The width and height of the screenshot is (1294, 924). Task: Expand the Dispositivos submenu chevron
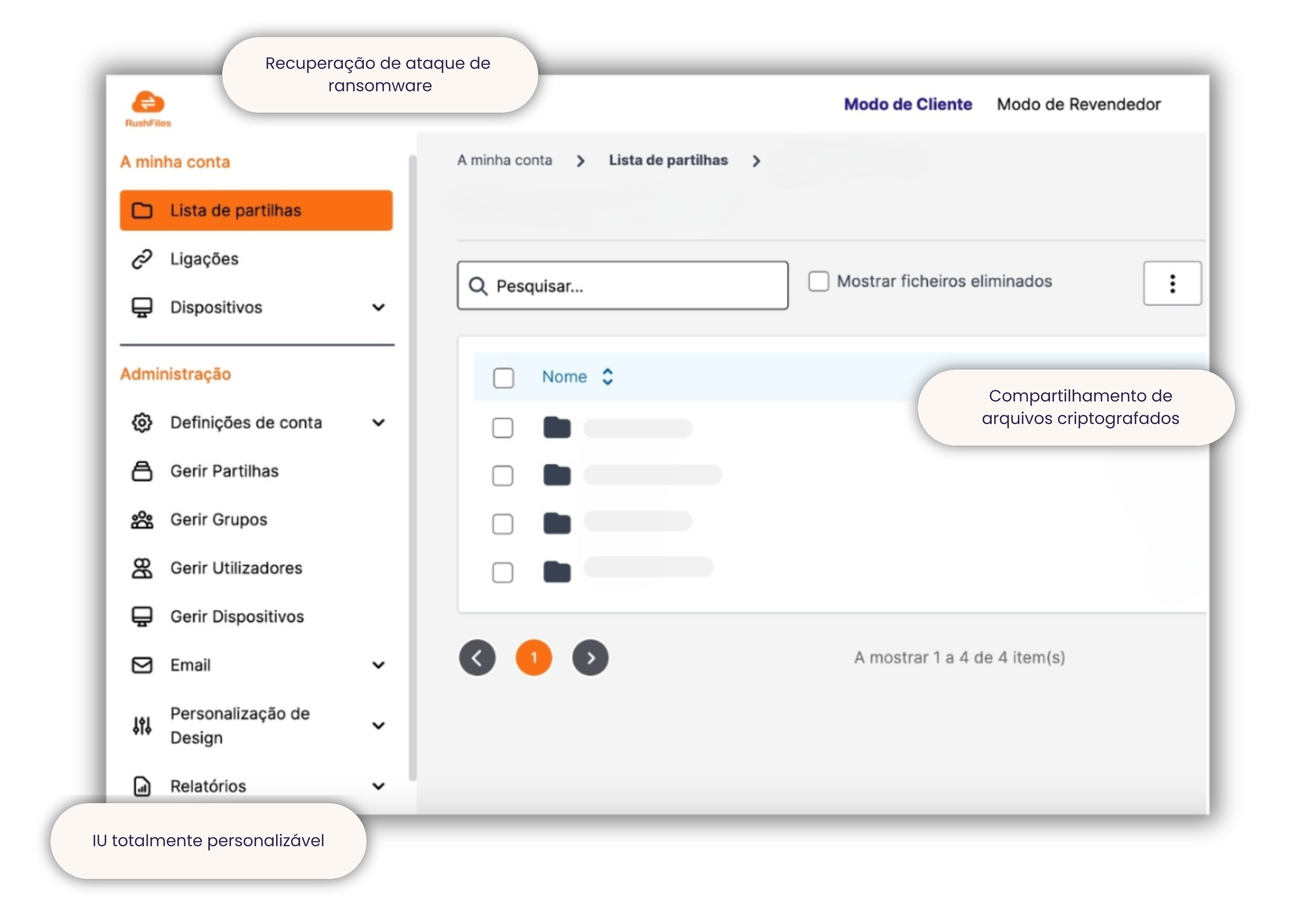378,308
